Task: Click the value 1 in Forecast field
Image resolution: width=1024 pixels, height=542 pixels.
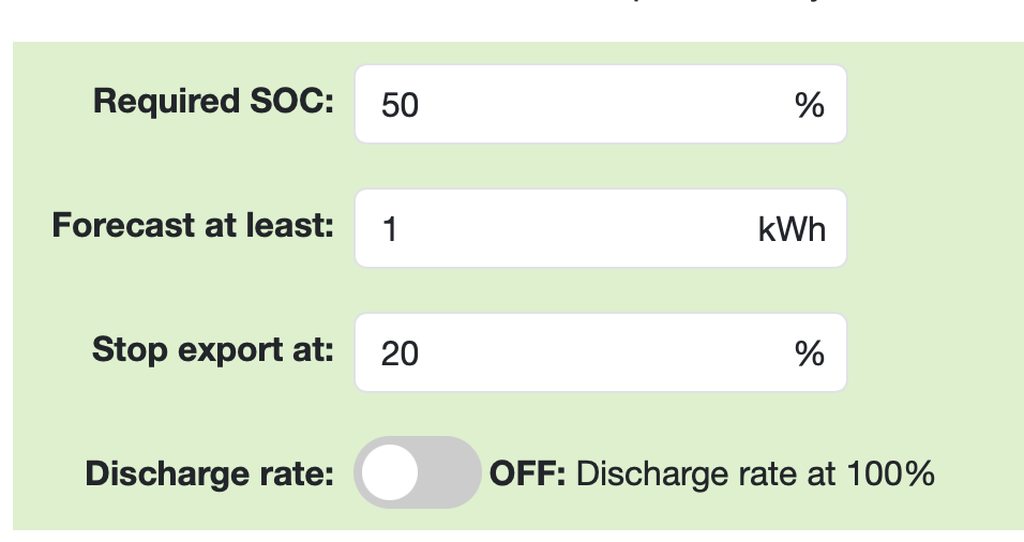Action: coord(390,230)
